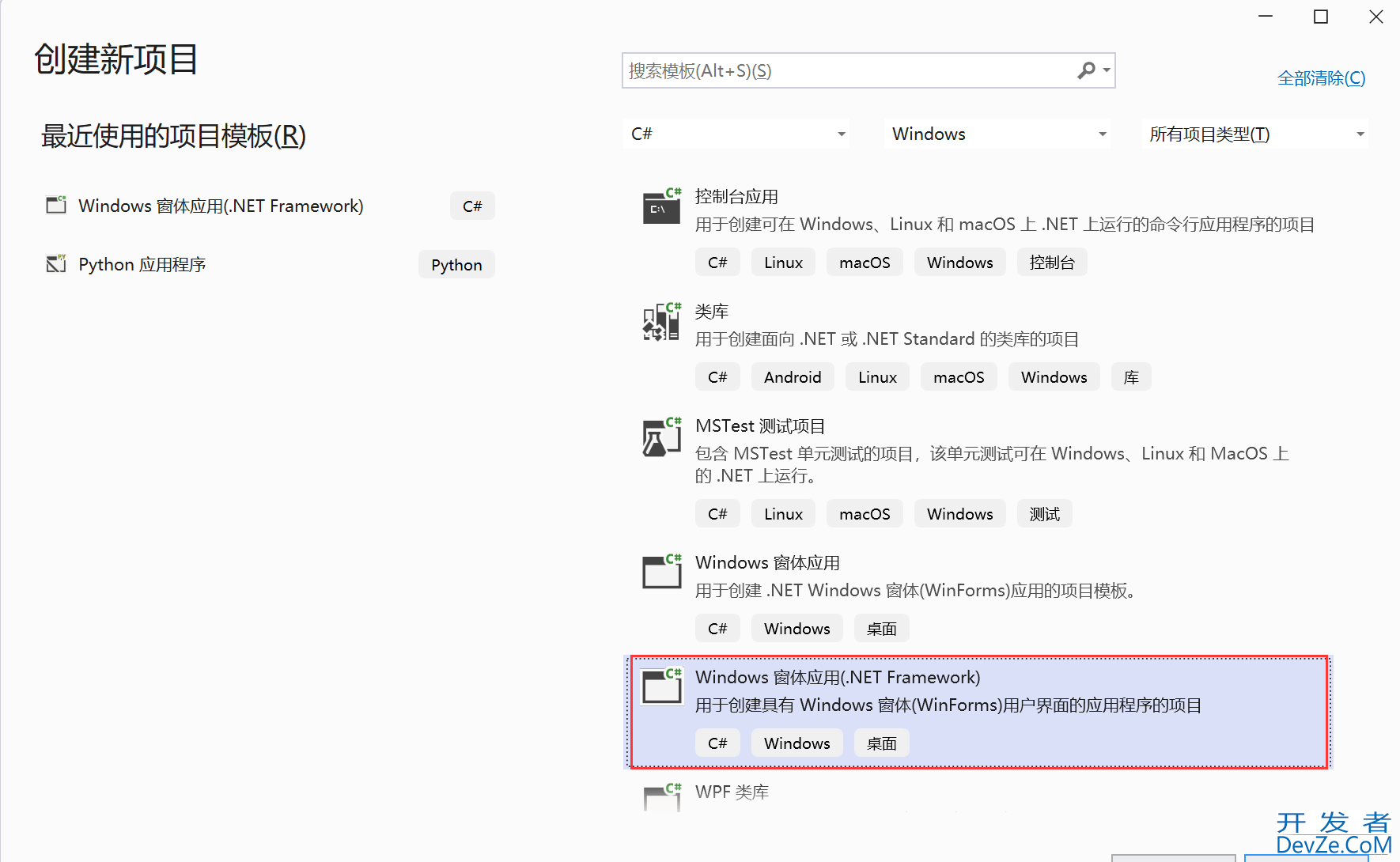Click the 测试 tag under MSTest
Screen dimensions: 1400x862
[x=1044, y=513]
